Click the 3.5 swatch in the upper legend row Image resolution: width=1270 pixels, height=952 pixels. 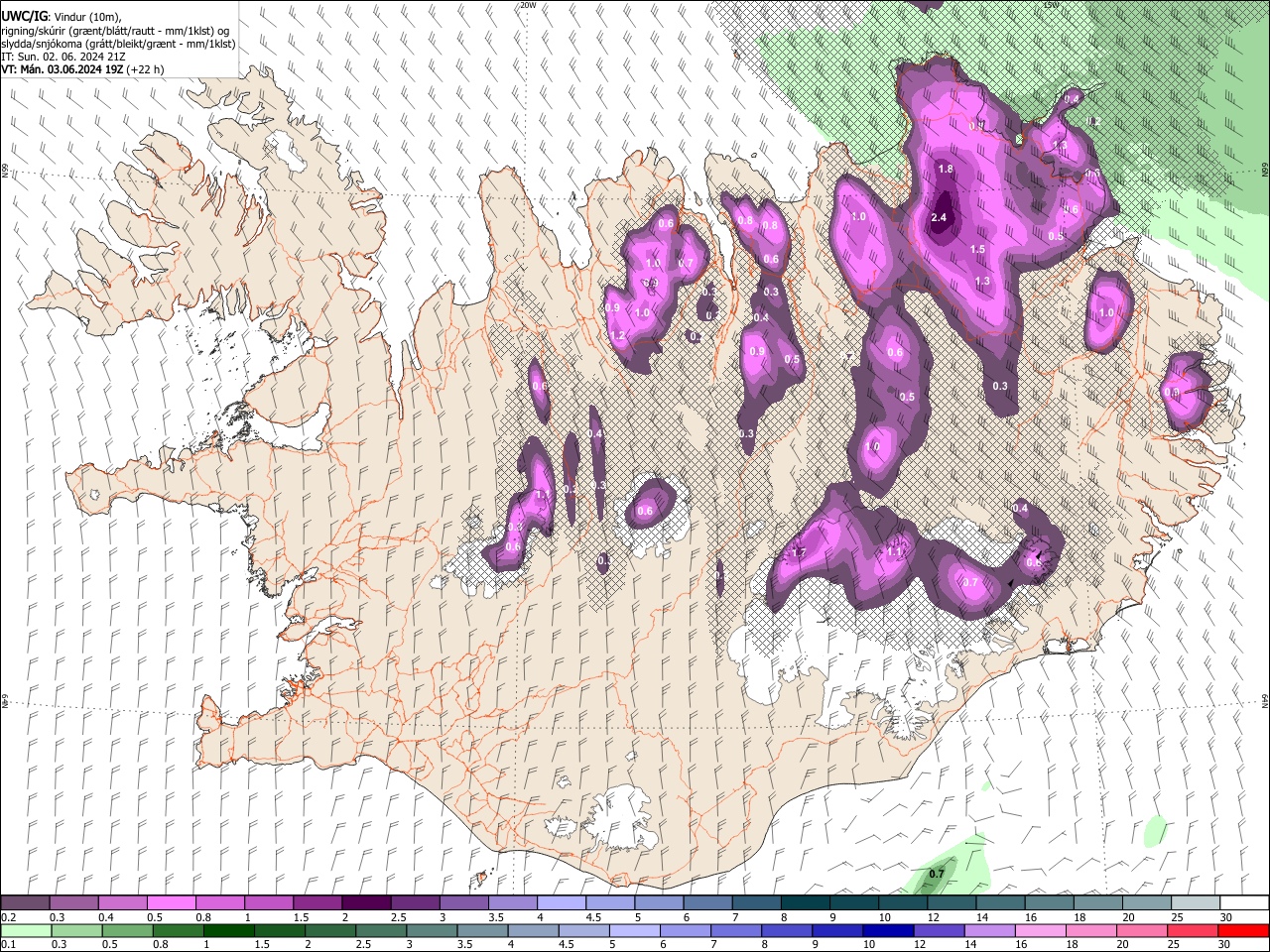tap(512, 903)
